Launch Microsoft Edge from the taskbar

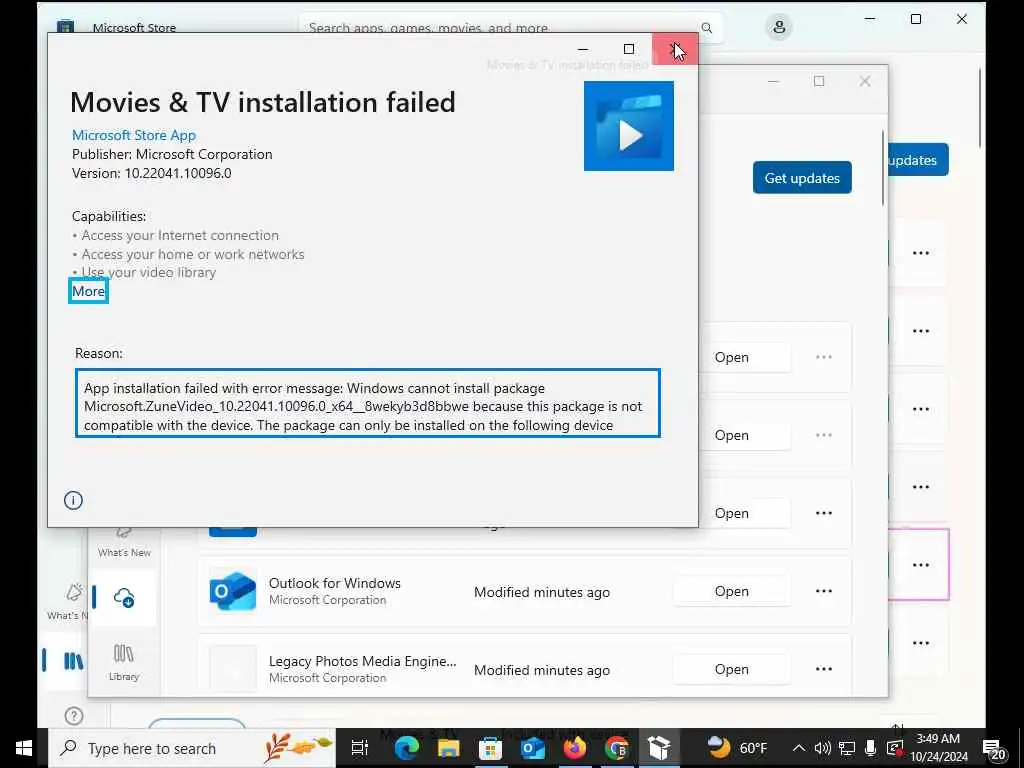(406, 748)
